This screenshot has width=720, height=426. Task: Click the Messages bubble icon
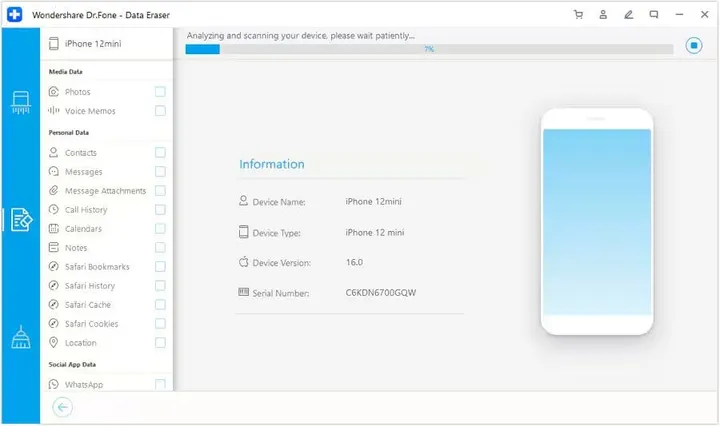click(54, 172)
